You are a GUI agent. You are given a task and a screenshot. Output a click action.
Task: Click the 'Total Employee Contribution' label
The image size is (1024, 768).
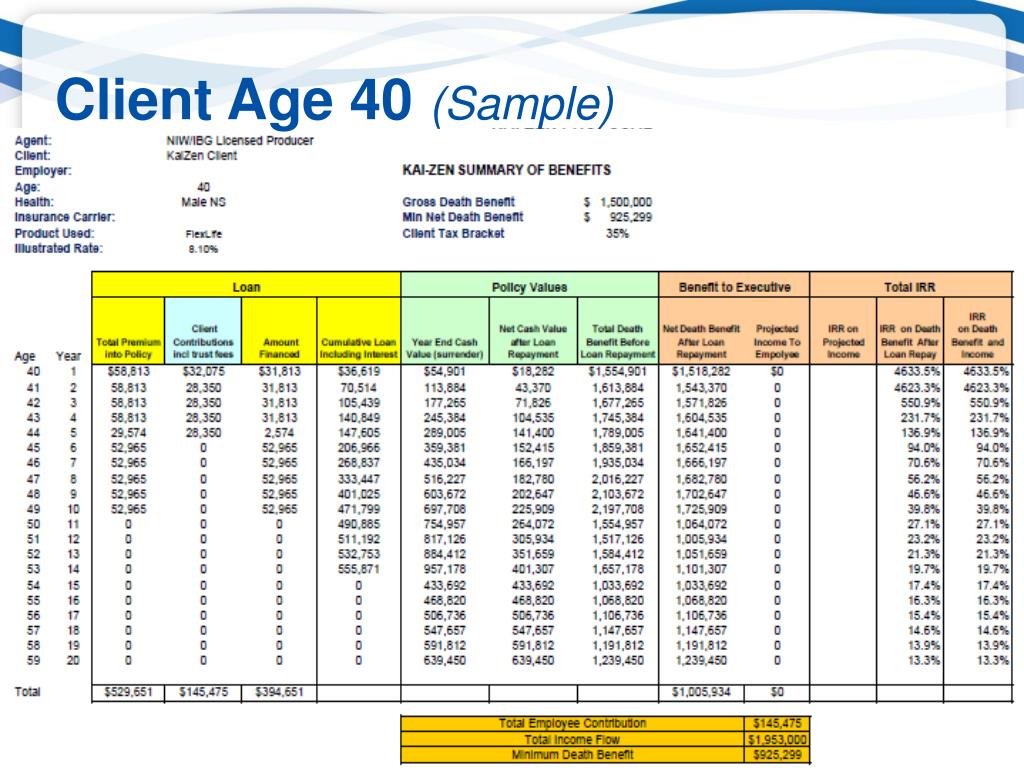point(573,723)
